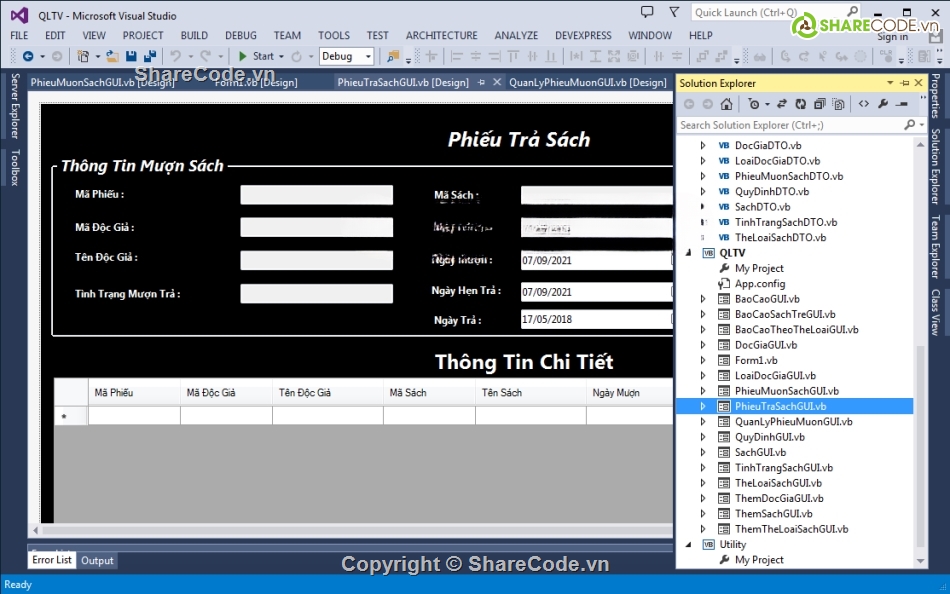The height and width of the screenshot is (594, 950).
Task: Expand the Form1.vb node
Action: tap(703, 360)
